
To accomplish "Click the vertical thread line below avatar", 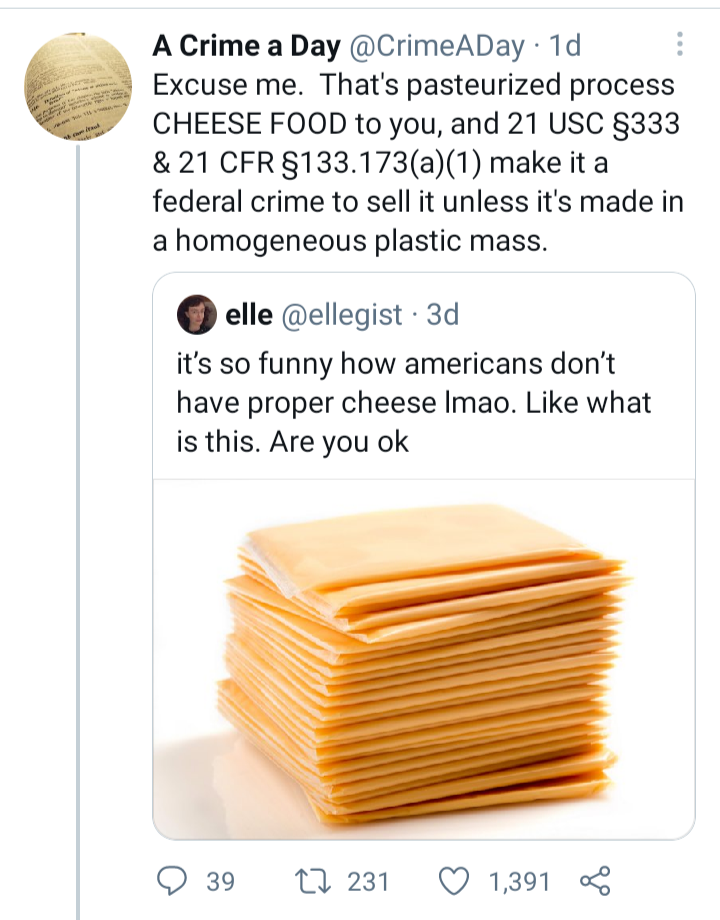I will coord(78,500).
